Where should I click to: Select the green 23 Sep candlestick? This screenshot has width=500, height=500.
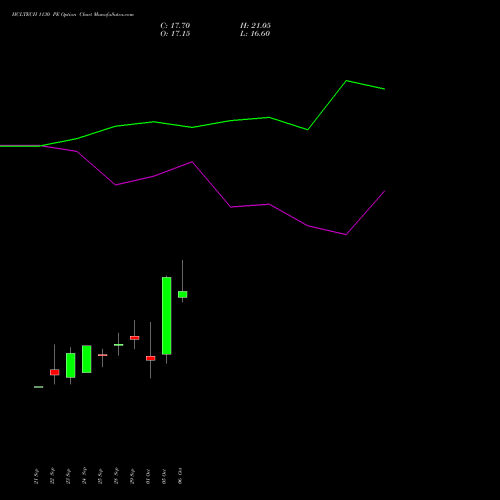(x=71, y=365)
